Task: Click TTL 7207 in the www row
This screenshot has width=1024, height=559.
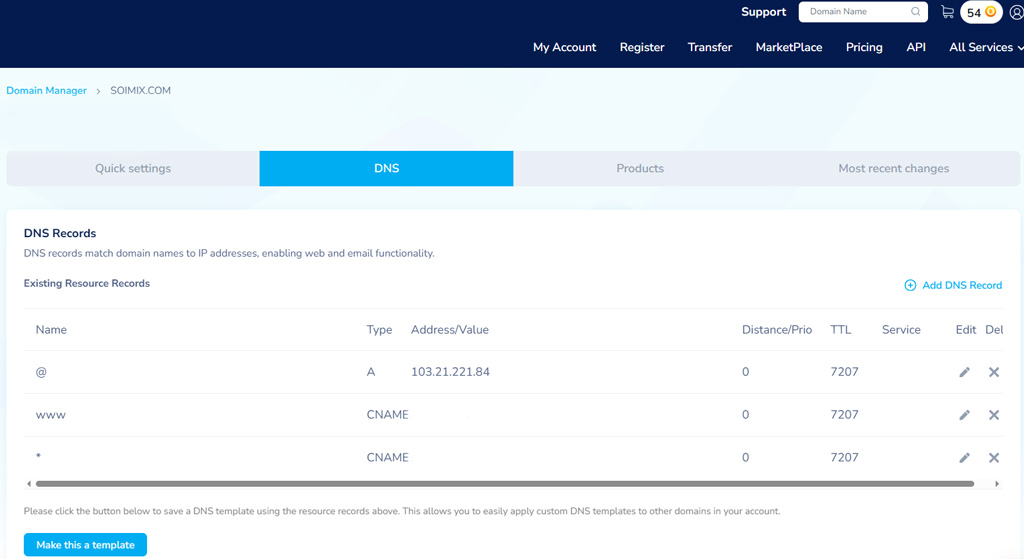Action: pos(844,415)
